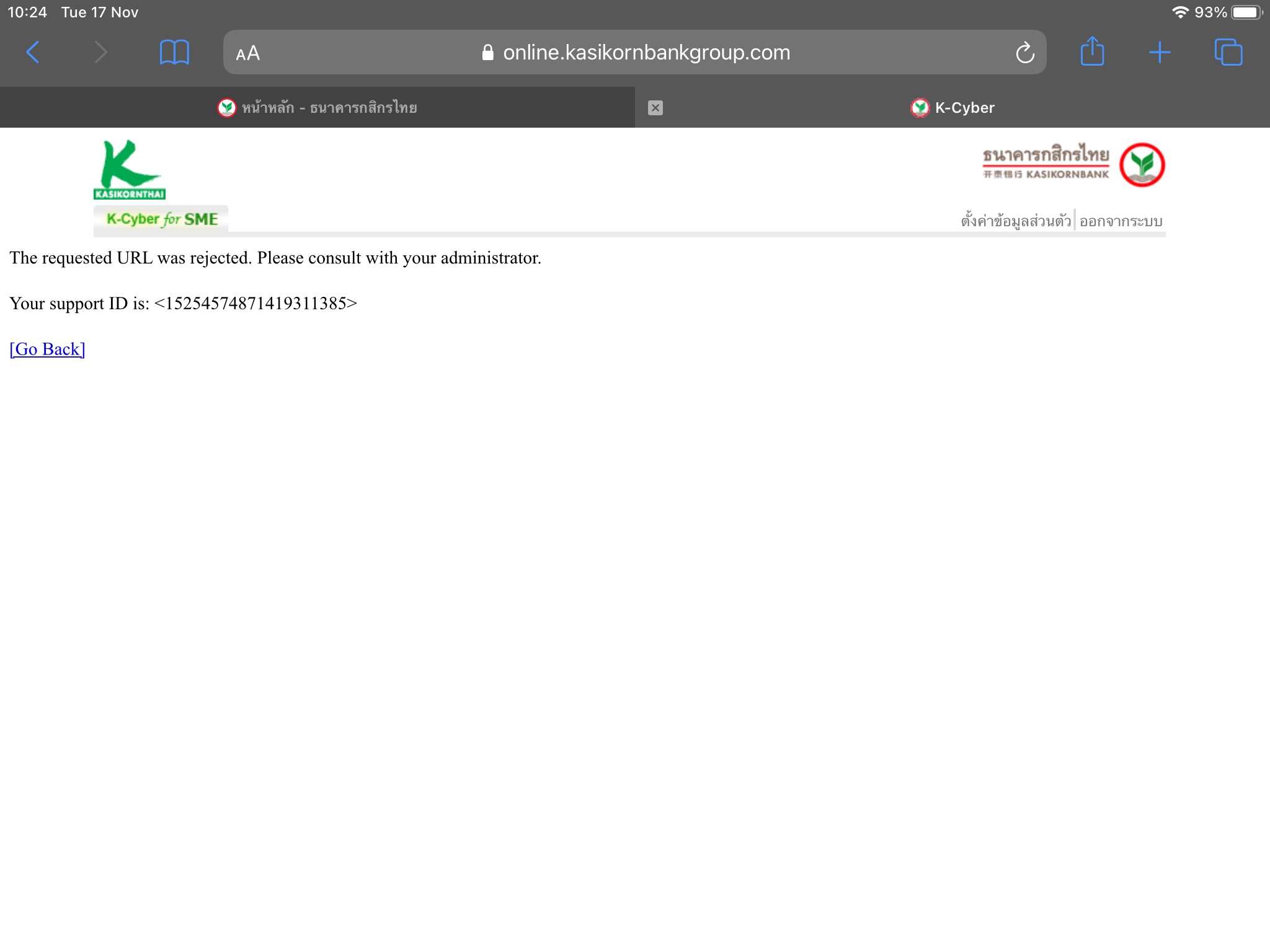This screenshot has height=952, width=1270.
Task: Open the share sheet icon
Action: click(x=1092, y=51)
